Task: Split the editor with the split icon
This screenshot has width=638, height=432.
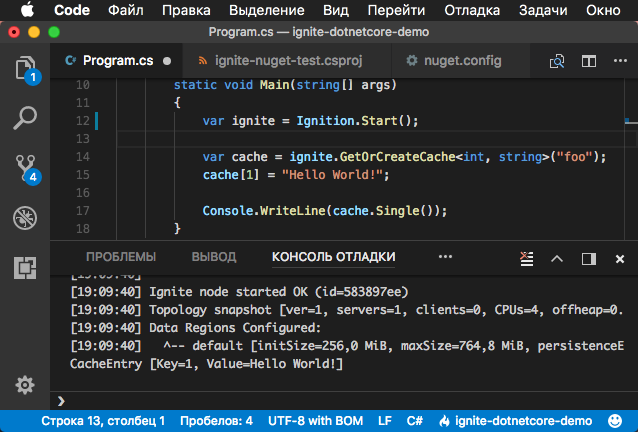Action: pos(588,61)
